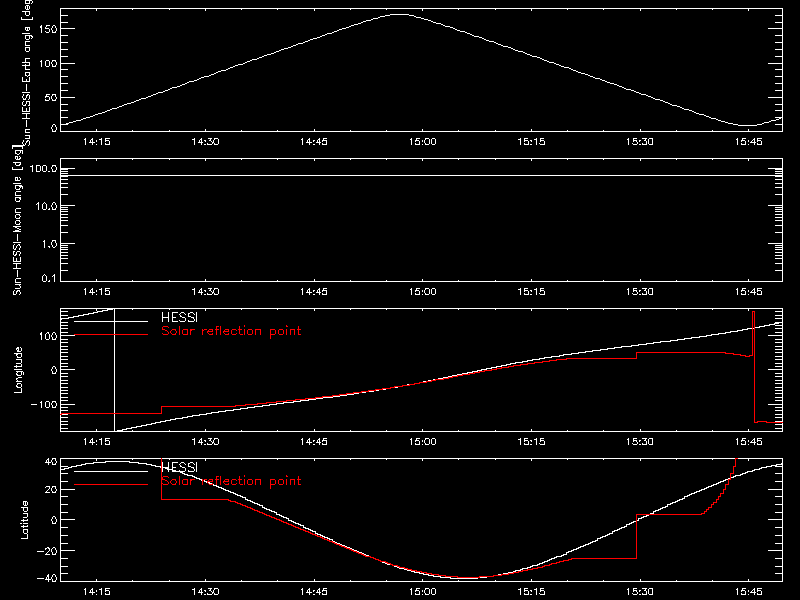Image resolution: width=800 pixels, height=600 pixels.
Task: Click 15:15 time label under Moon angle plot
Action: [x=531, y=292]
